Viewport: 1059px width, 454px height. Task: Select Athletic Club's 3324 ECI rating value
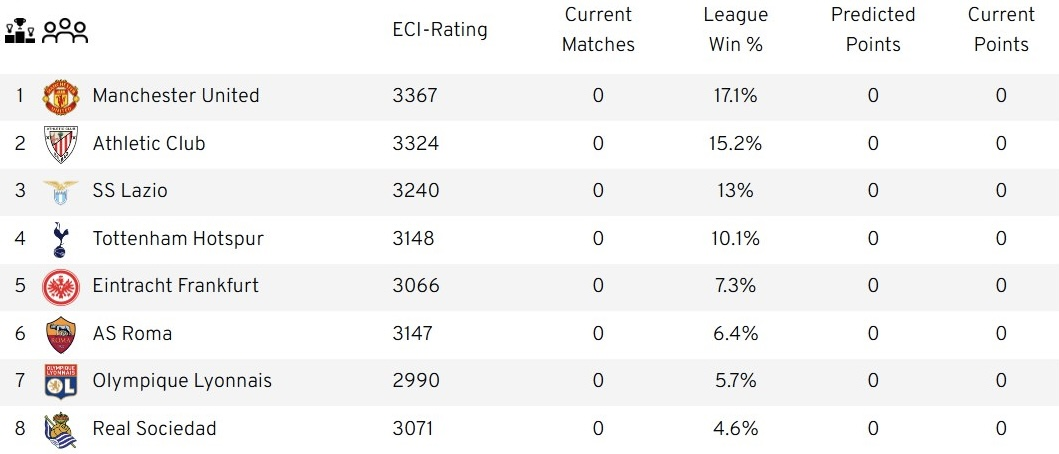[x=416, y=144]
